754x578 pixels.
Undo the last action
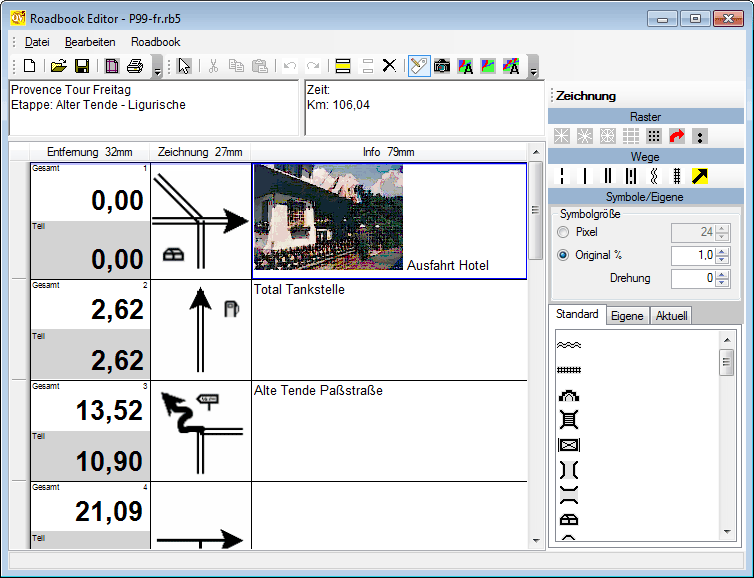coord(289,66)
